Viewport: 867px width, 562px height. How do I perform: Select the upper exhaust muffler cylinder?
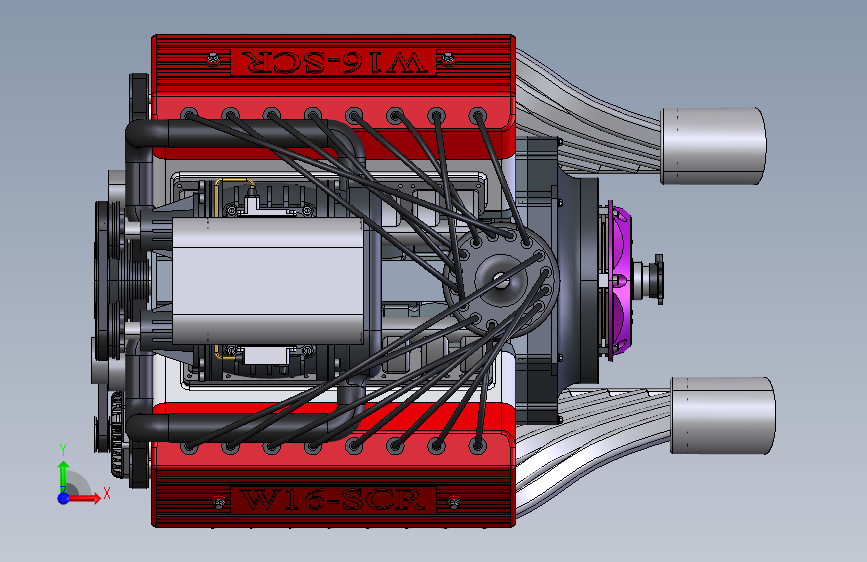point(713,146)
